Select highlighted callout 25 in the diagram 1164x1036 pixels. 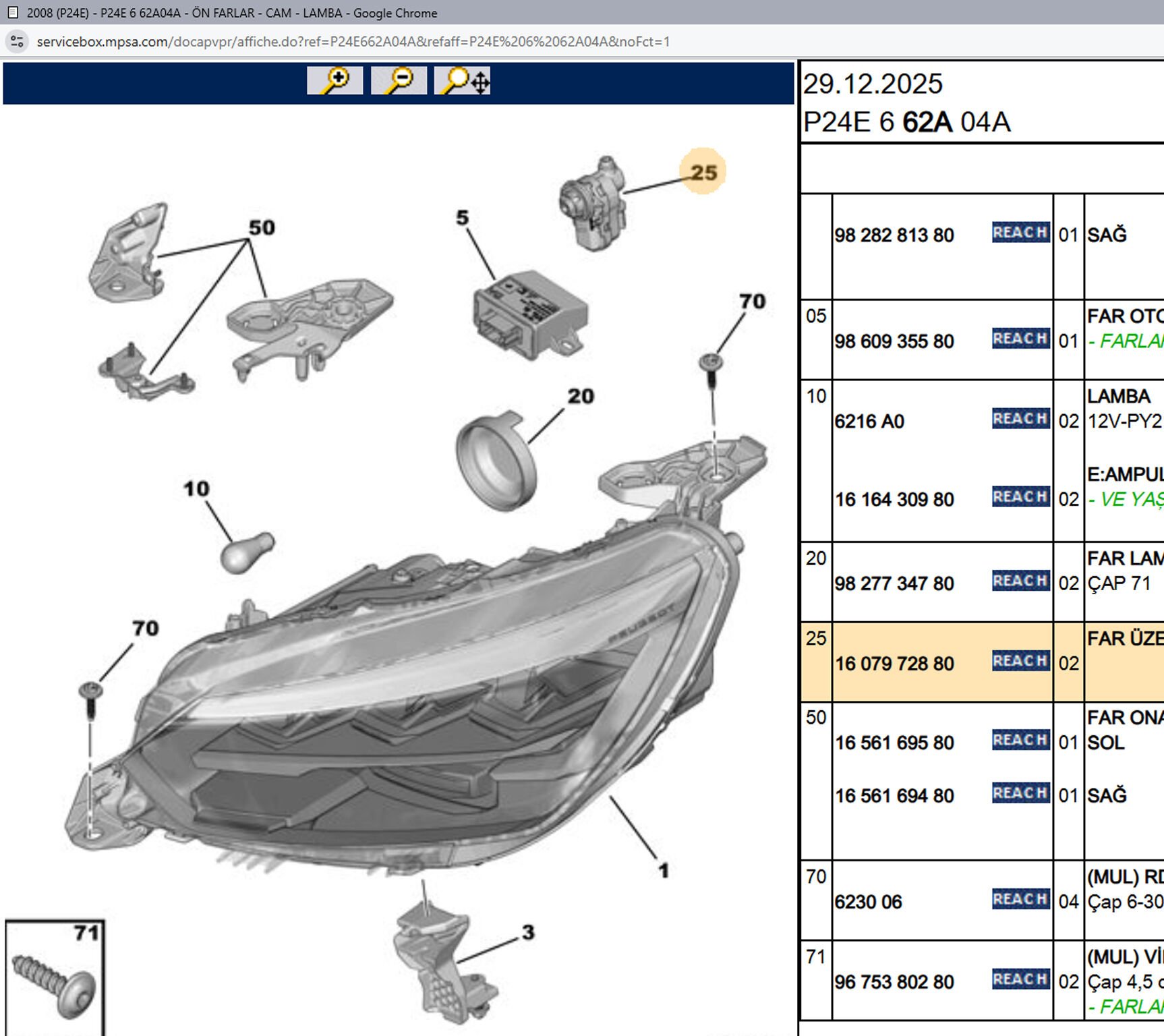[703, 172]
